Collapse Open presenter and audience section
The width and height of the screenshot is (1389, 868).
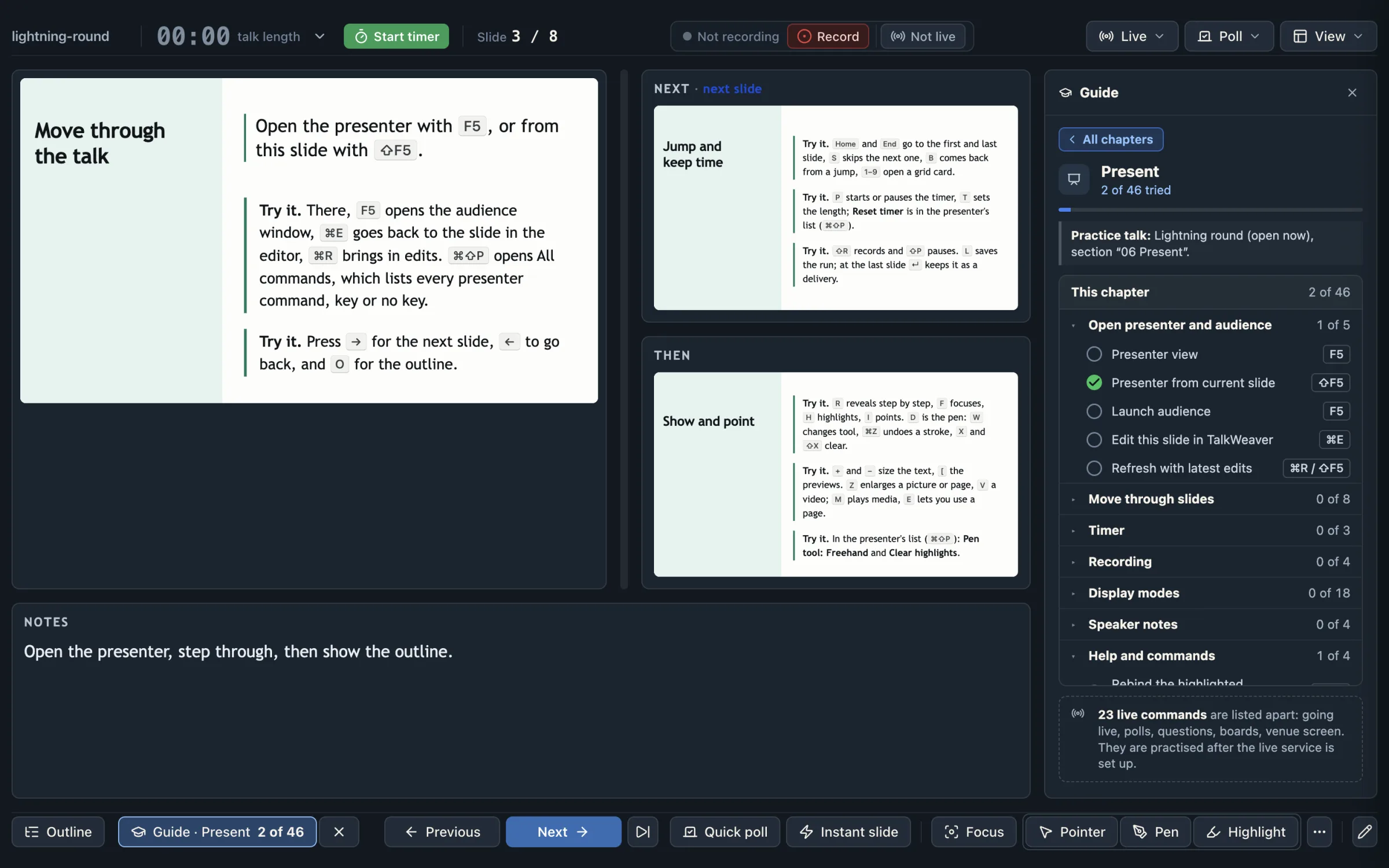(x=1211, y=325)
